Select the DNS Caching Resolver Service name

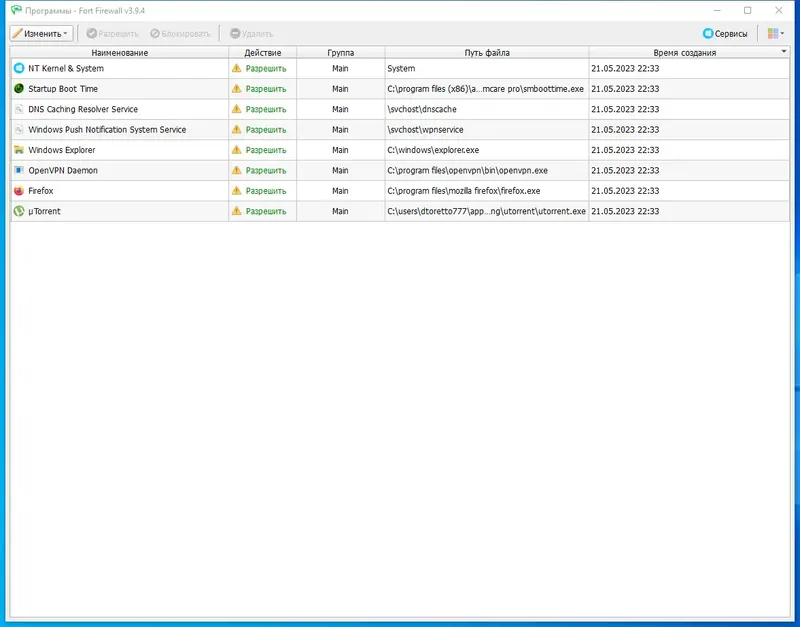83,109
